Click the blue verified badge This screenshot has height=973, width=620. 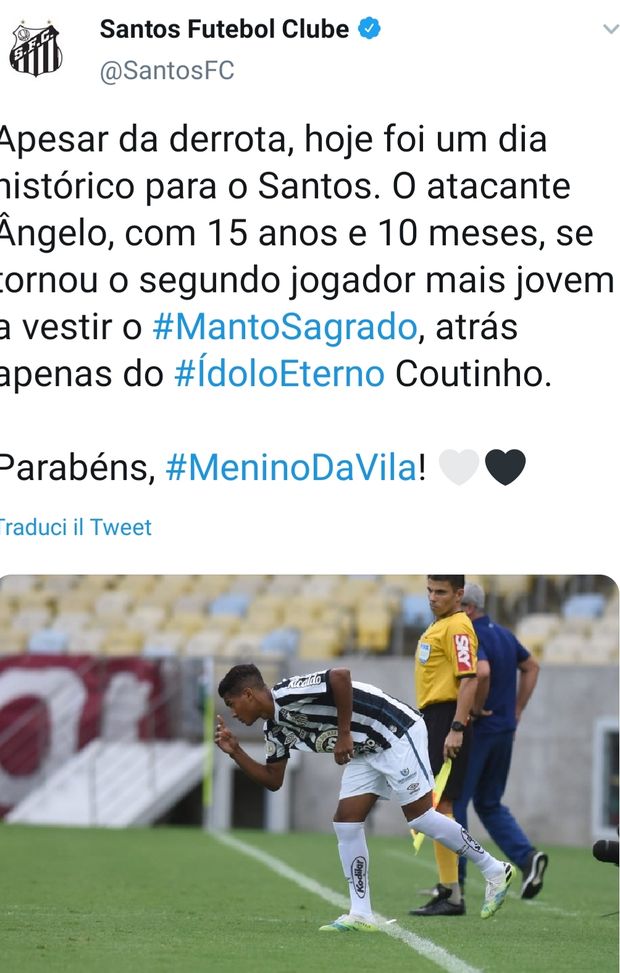369,29
